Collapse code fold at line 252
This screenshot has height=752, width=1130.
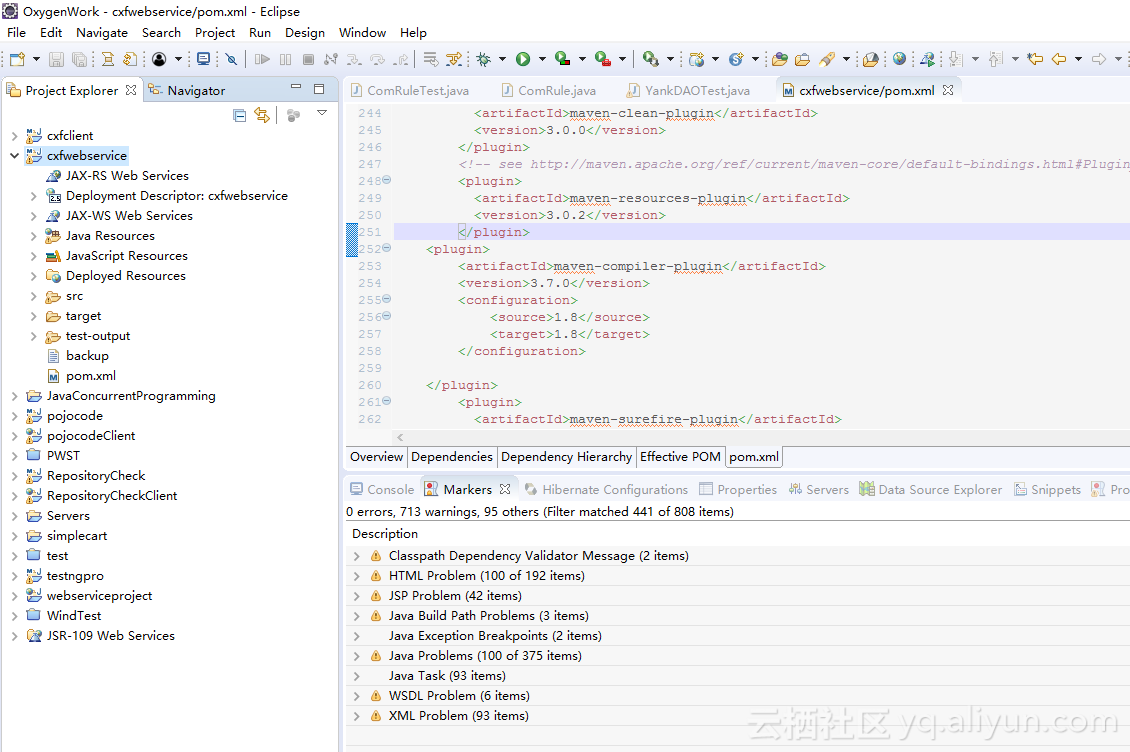(x=386, y=248)
